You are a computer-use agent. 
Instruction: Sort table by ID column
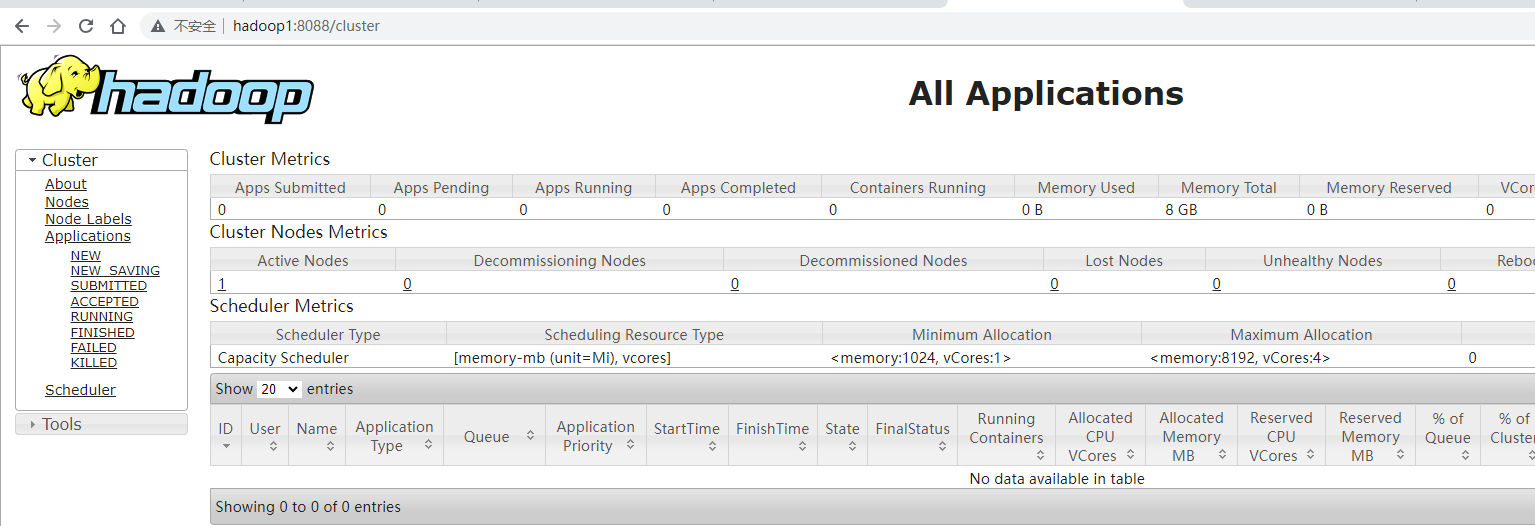pyautogui.click(x=226, y=436)
